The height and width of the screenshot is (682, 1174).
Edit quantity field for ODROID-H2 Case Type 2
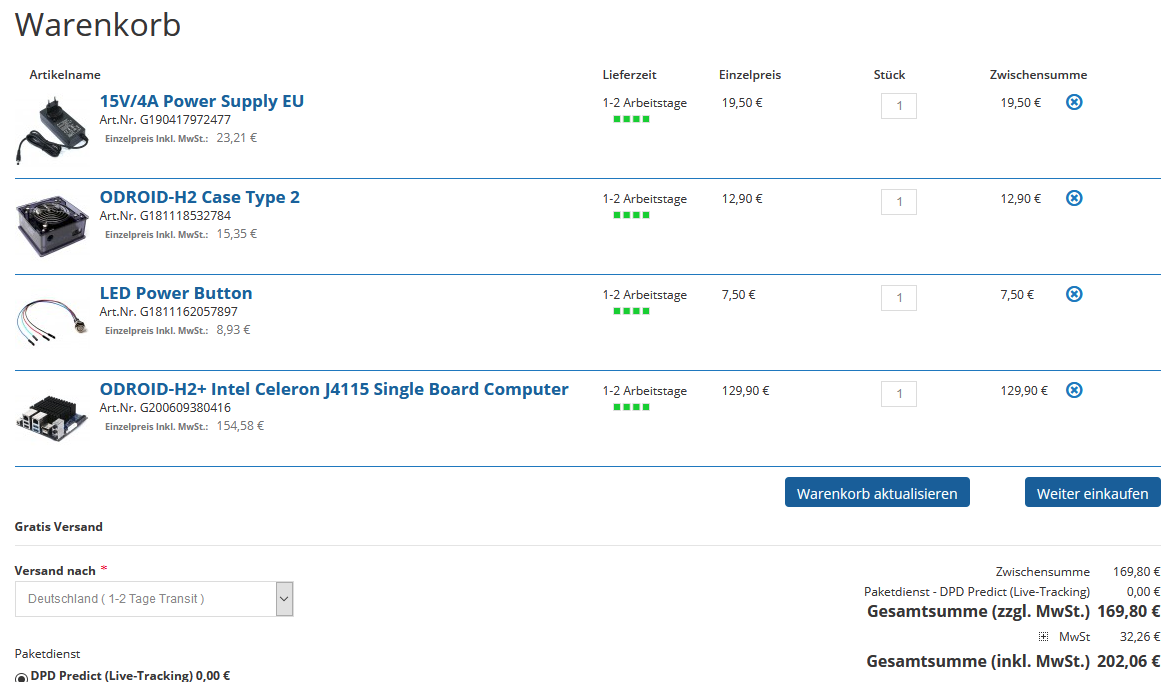[898, 201]
